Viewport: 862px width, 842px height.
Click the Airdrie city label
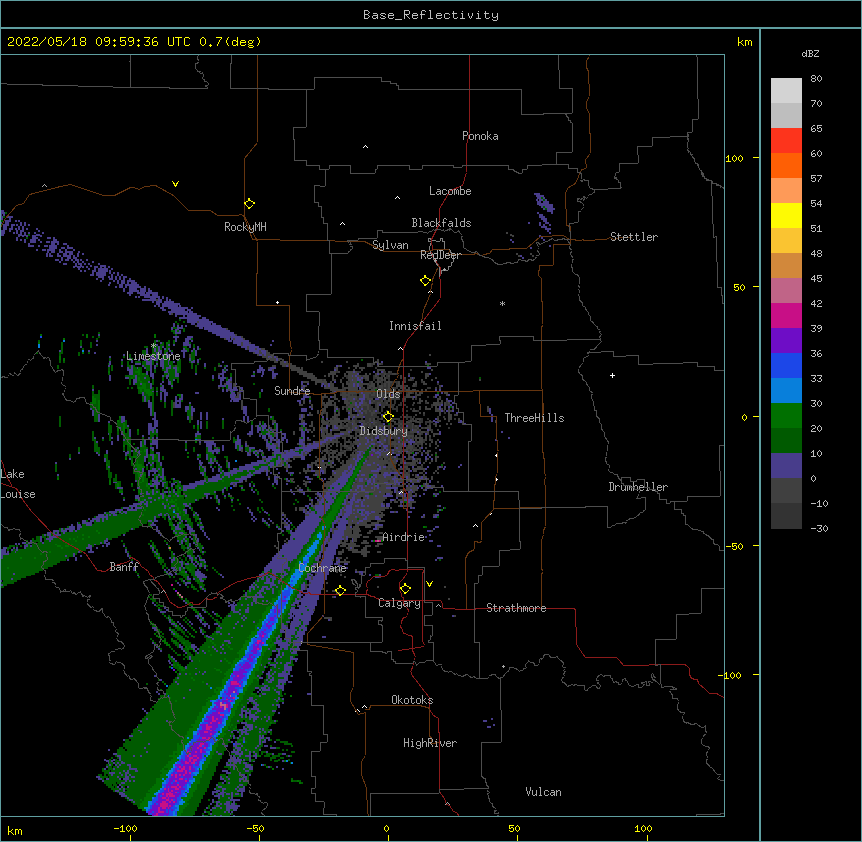tap(404, 537)
